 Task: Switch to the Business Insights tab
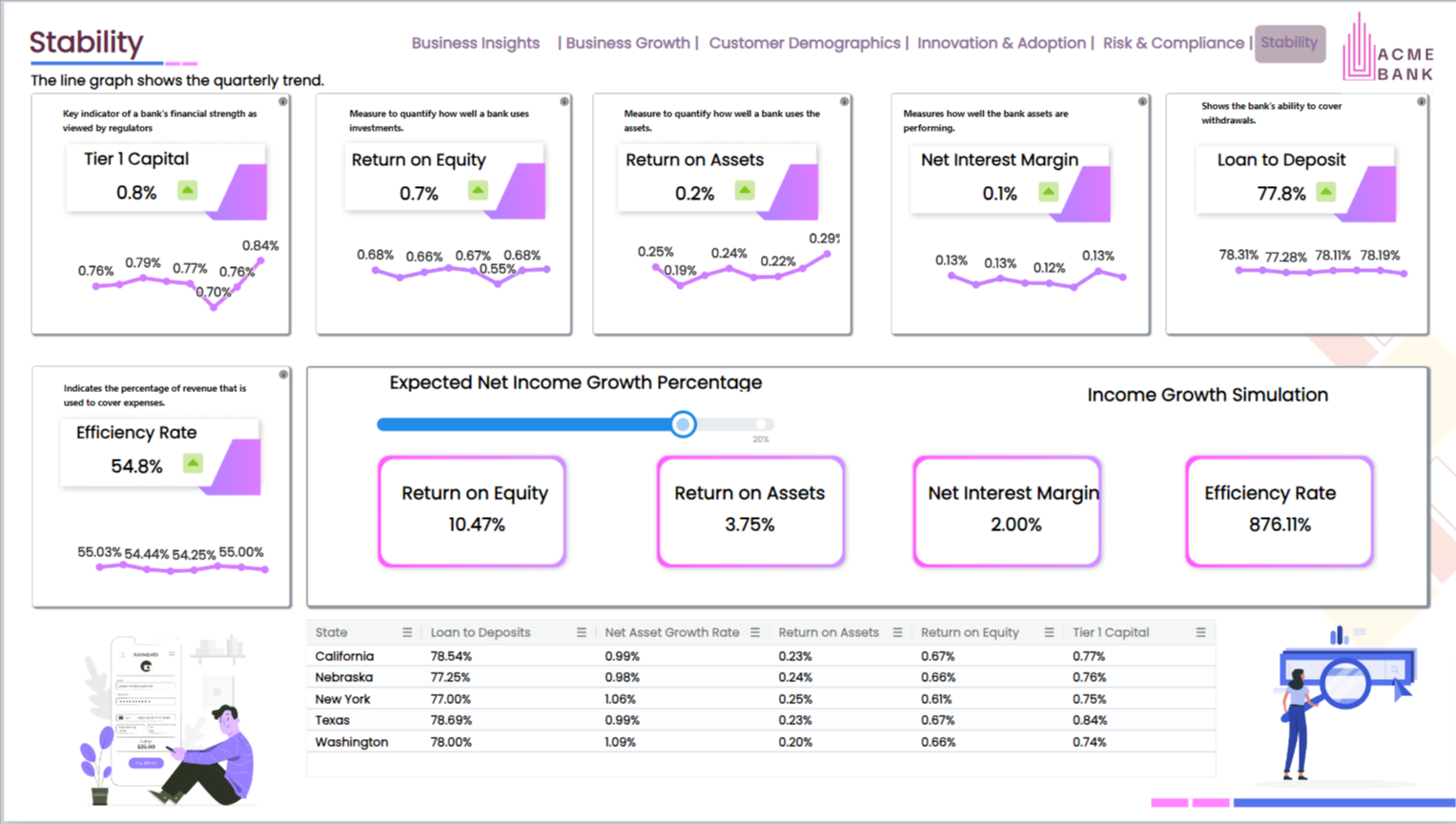click(476, 43)
